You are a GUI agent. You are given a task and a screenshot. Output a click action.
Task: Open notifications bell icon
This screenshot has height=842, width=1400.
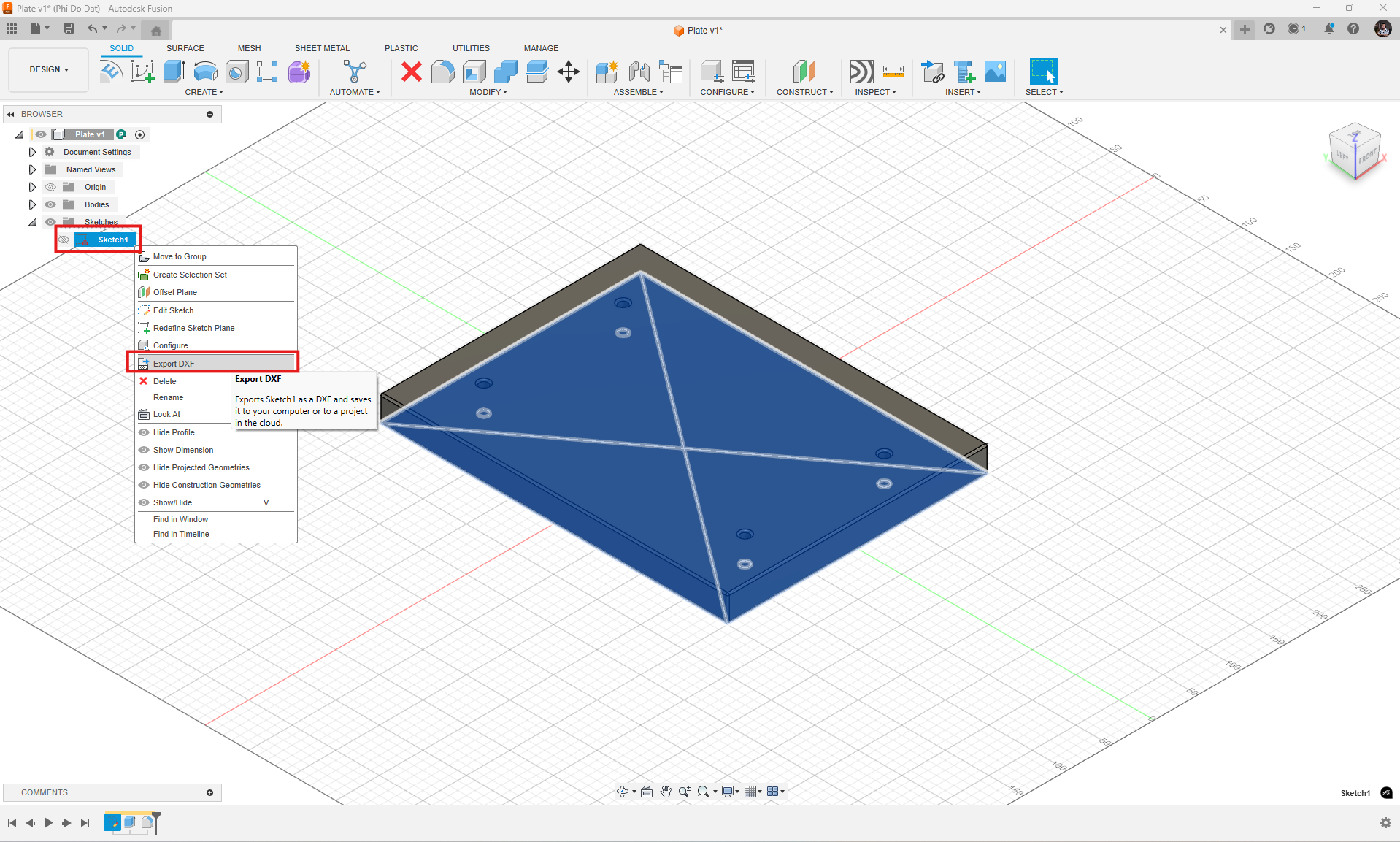pos(1329,29)
